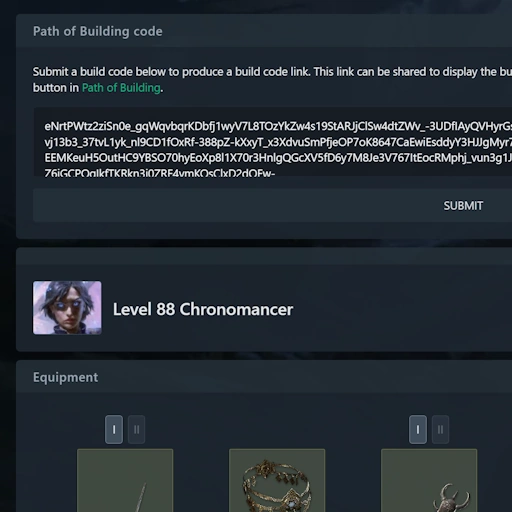Image resolution: width=512 pixels, height=512 pixels.
Task: Activate weapon set I on right side
Action: tap(418, 429)
